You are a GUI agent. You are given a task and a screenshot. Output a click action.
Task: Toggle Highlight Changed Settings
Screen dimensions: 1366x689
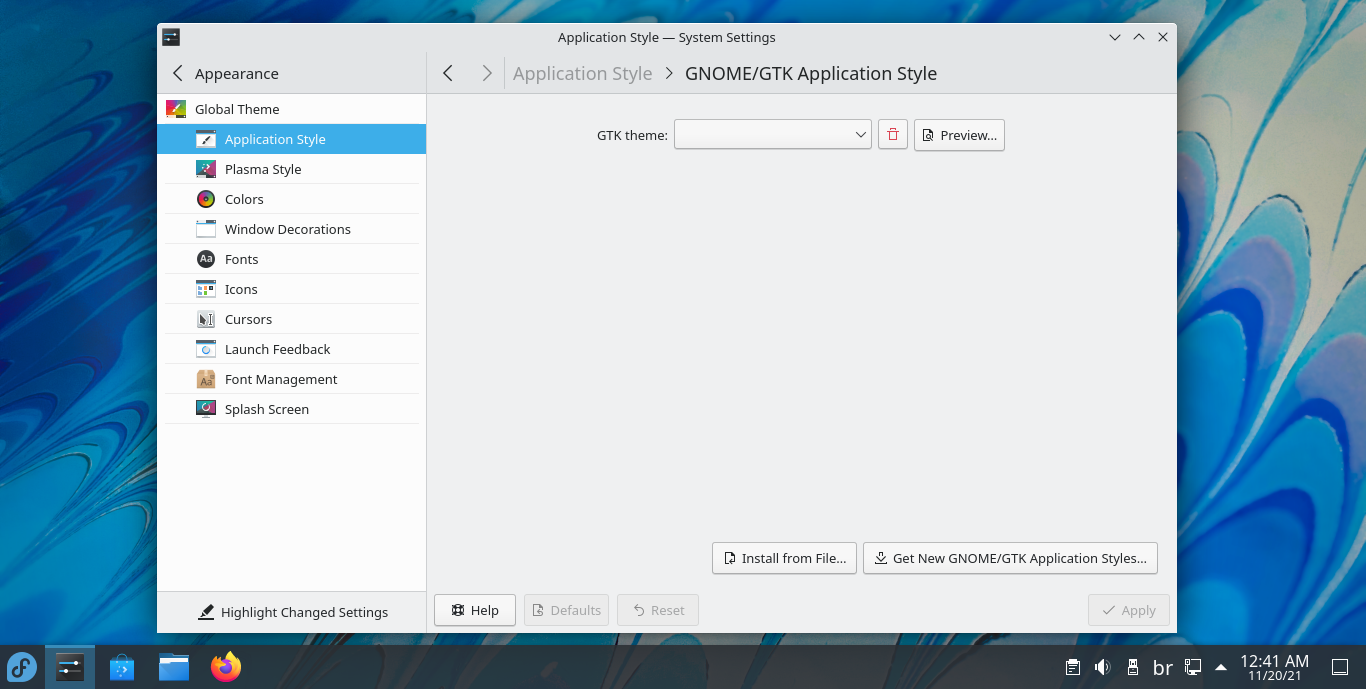(x=292, y=612)
